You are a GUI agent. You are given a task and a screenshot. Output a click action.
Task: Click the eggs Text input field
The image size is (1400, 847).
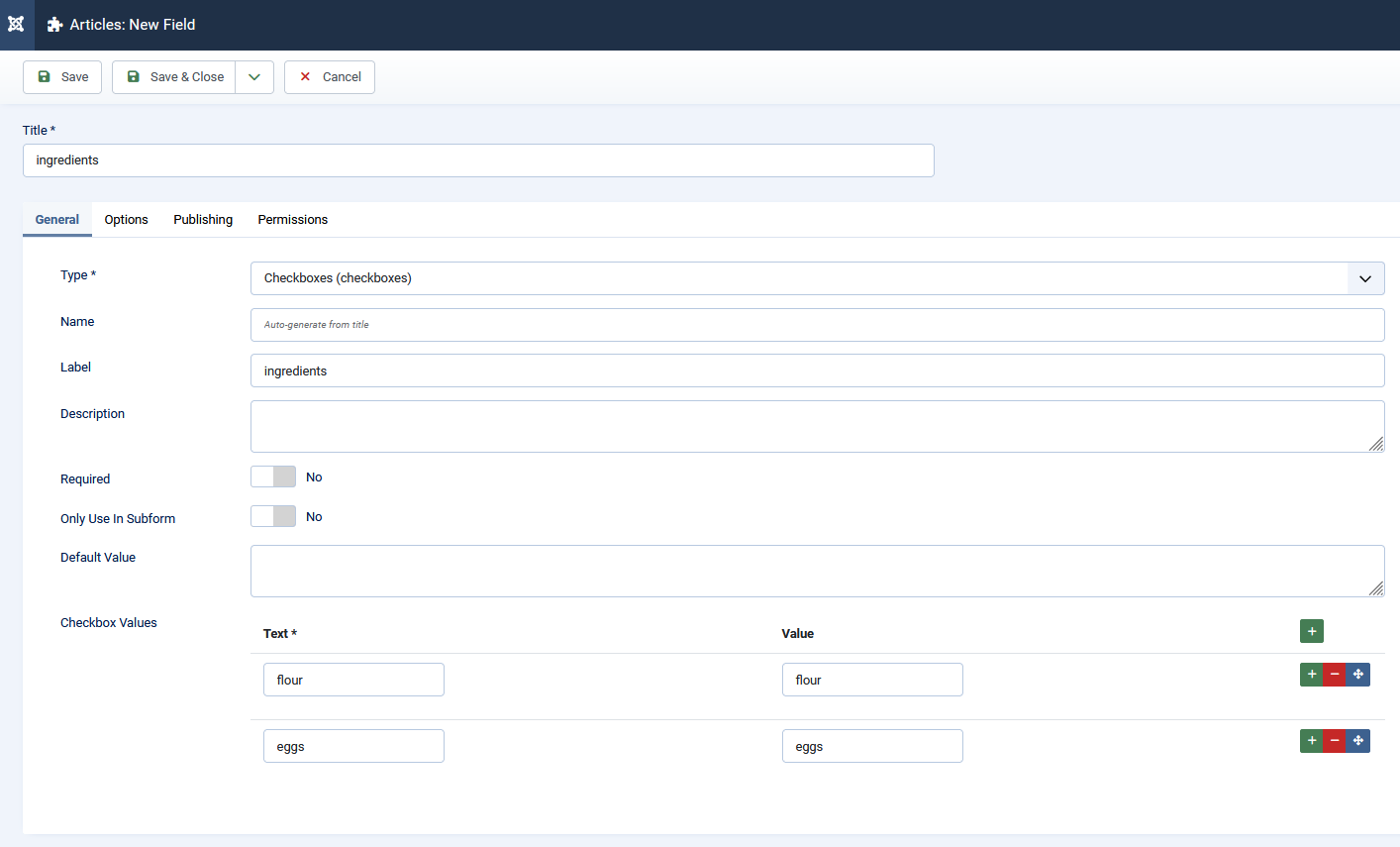point(353,746)
